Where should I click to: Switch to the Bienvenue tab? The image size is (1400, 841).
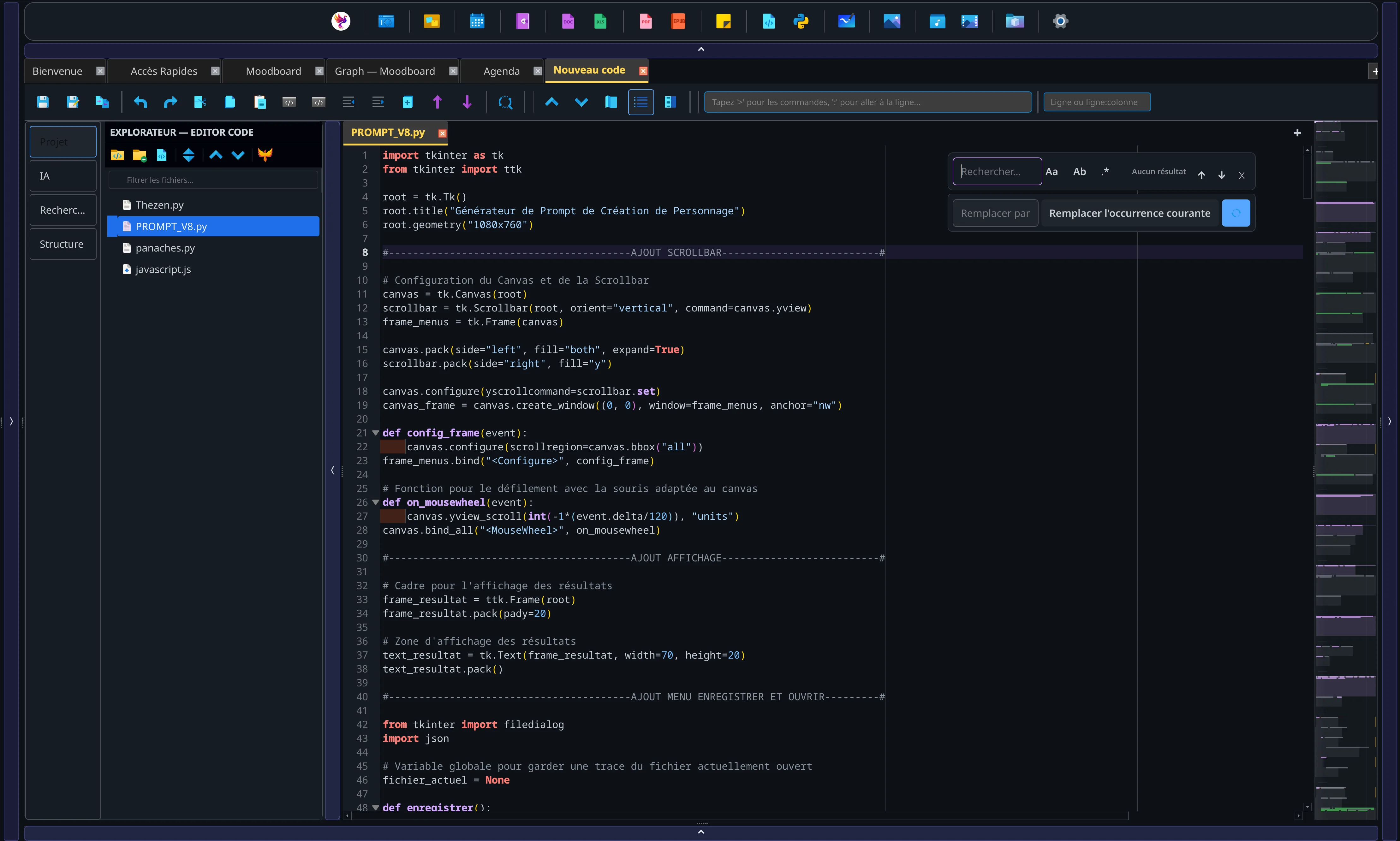click(x=57, y=71)
